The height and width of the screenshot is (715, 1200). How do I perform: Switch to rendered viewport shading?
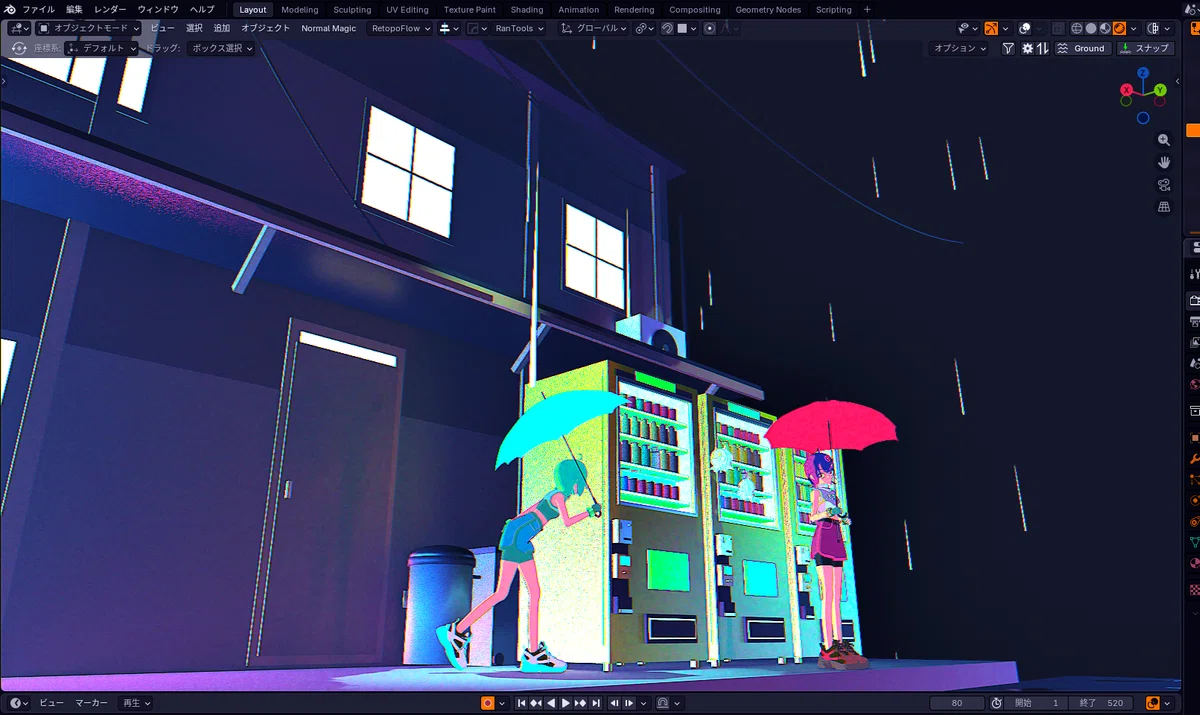[1120, 28]
